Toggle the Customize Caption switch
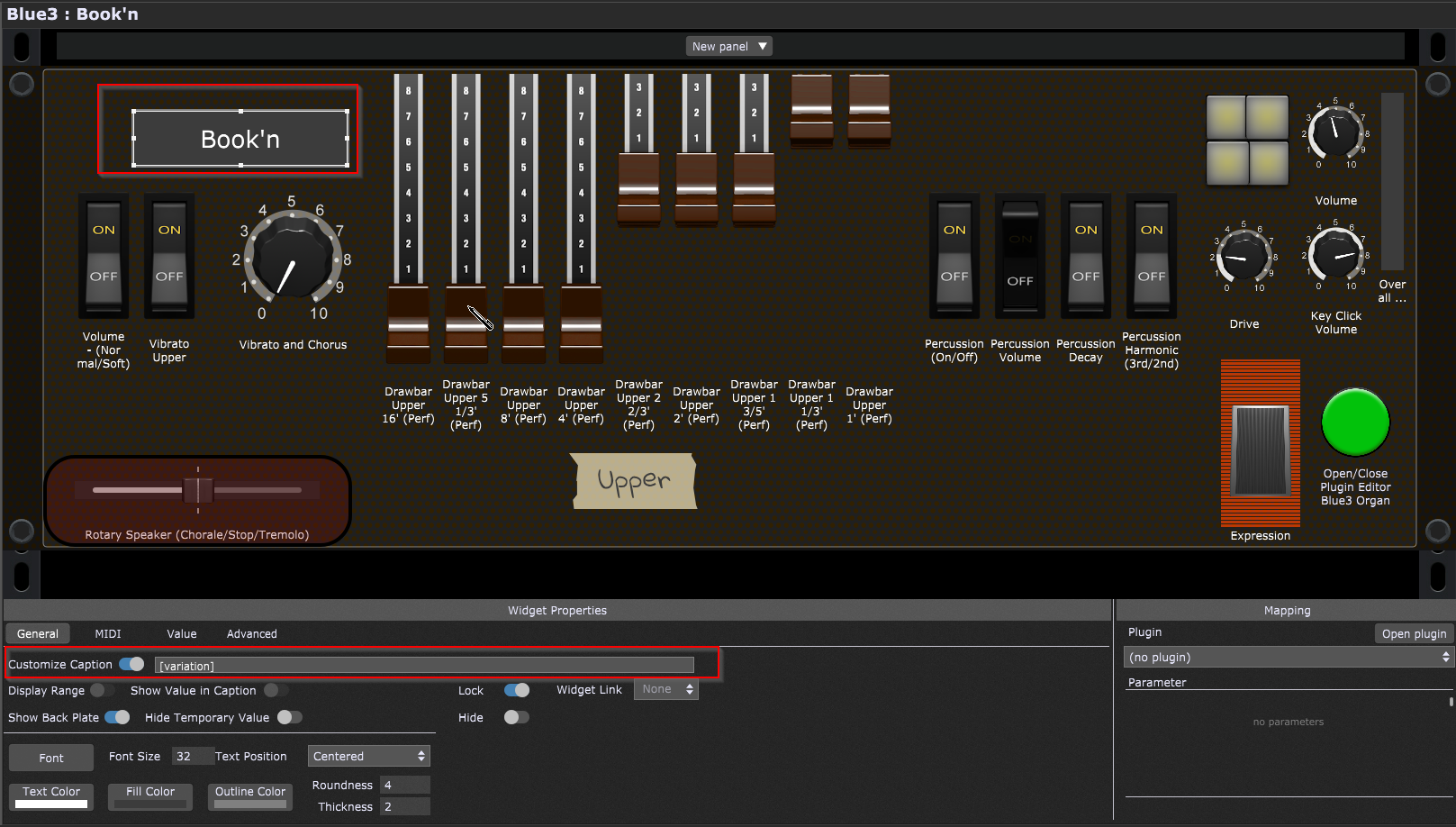 click(x=131, y=664)
